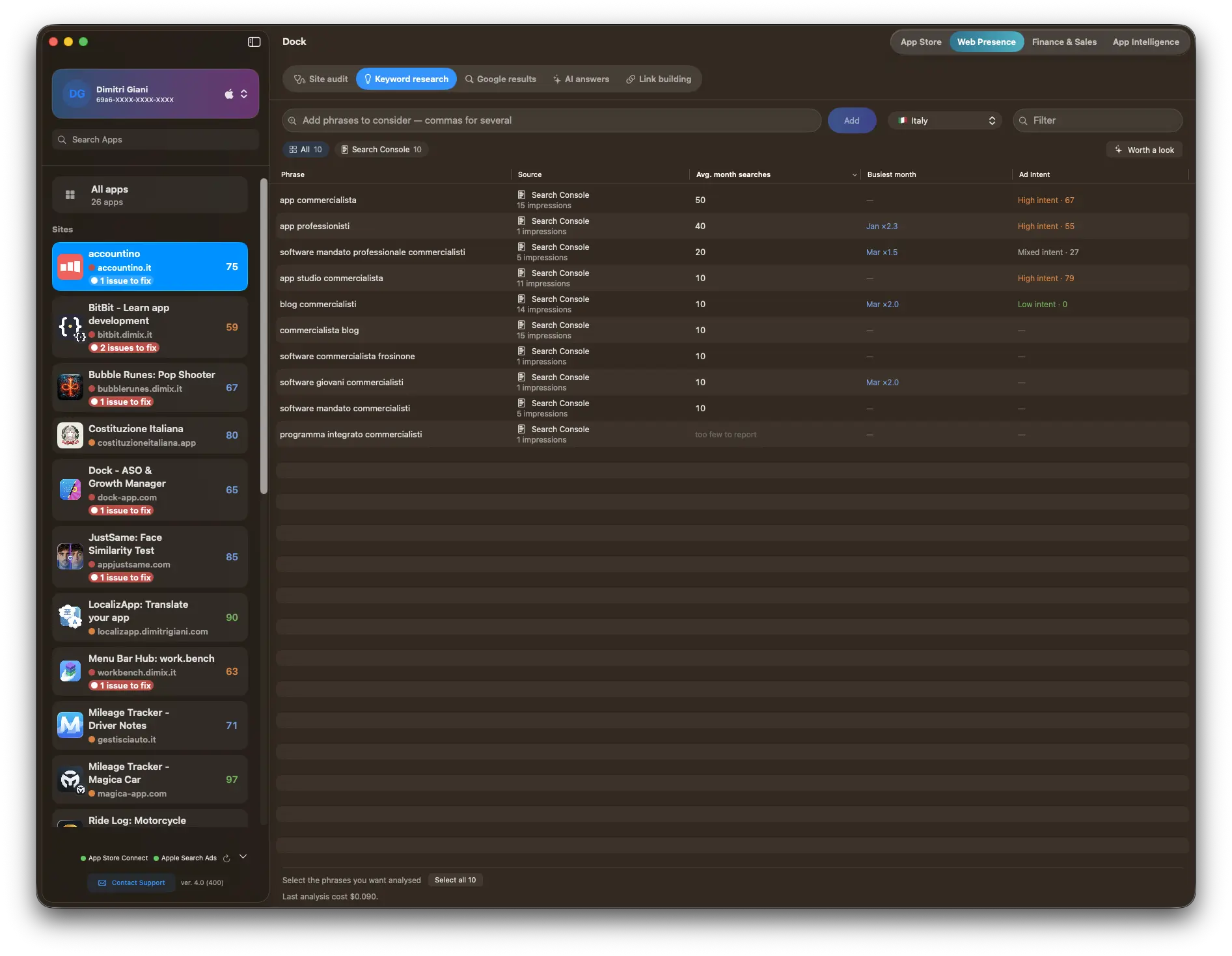Screen dimensions: 1232x956
Task: Click the App Store Connect status dot
Action: pos(83,858)
